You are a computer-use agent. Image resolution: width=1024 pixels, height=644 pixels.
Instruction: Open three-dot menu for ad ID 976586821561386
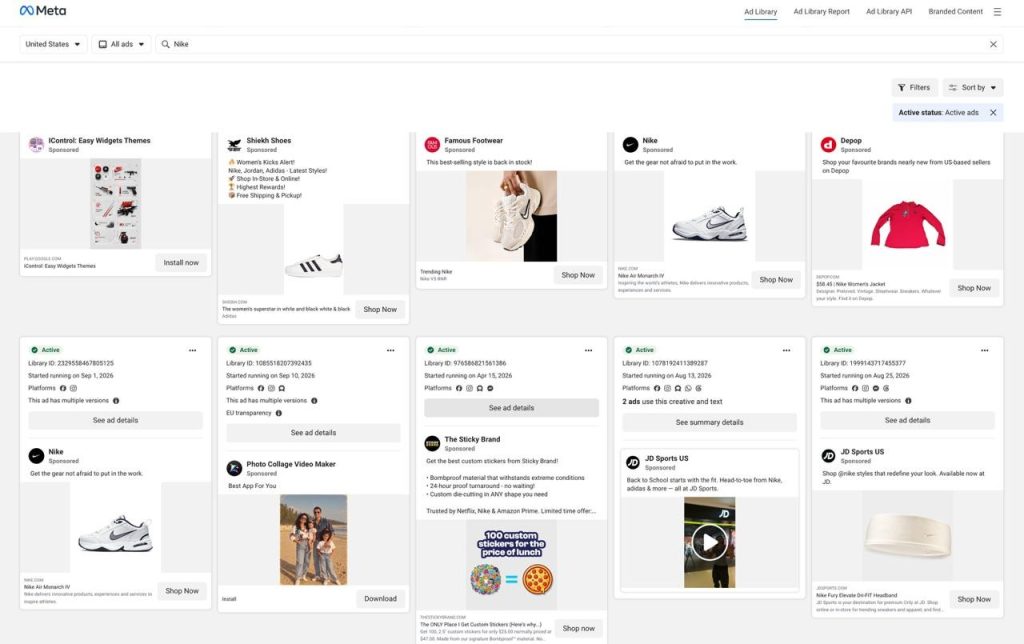[x=588, y=351]
